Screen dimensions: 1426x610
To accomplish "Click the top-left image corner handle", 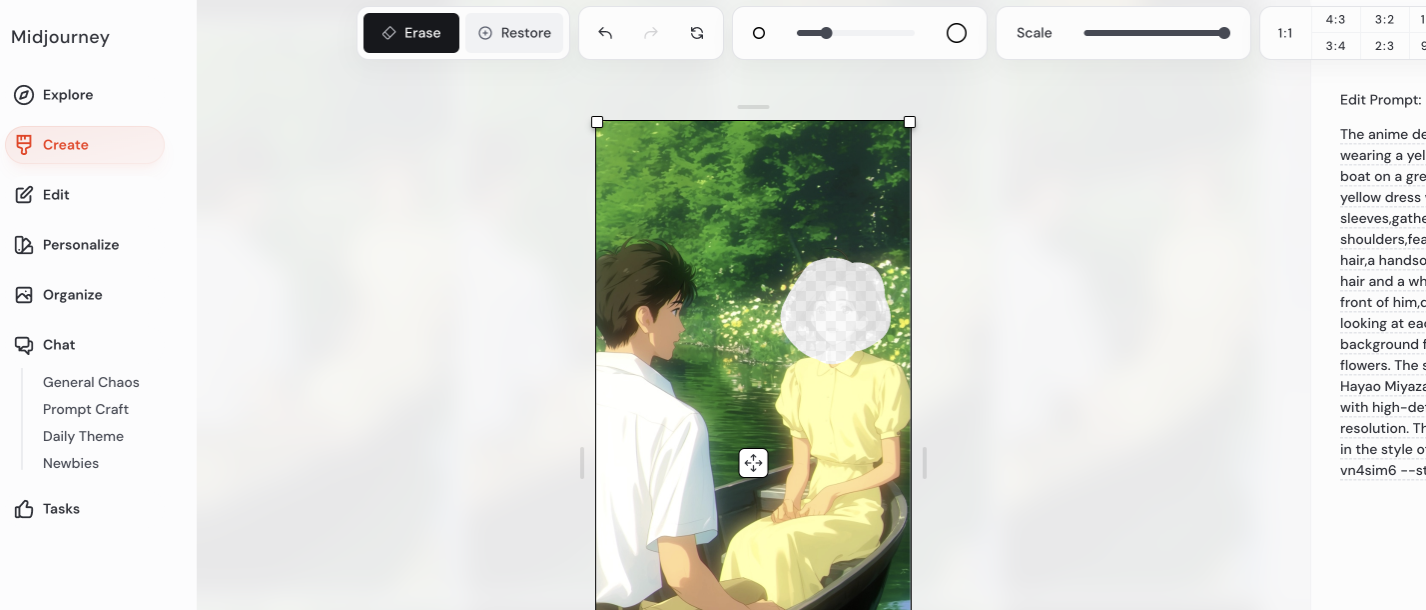I will click(597, 122).
